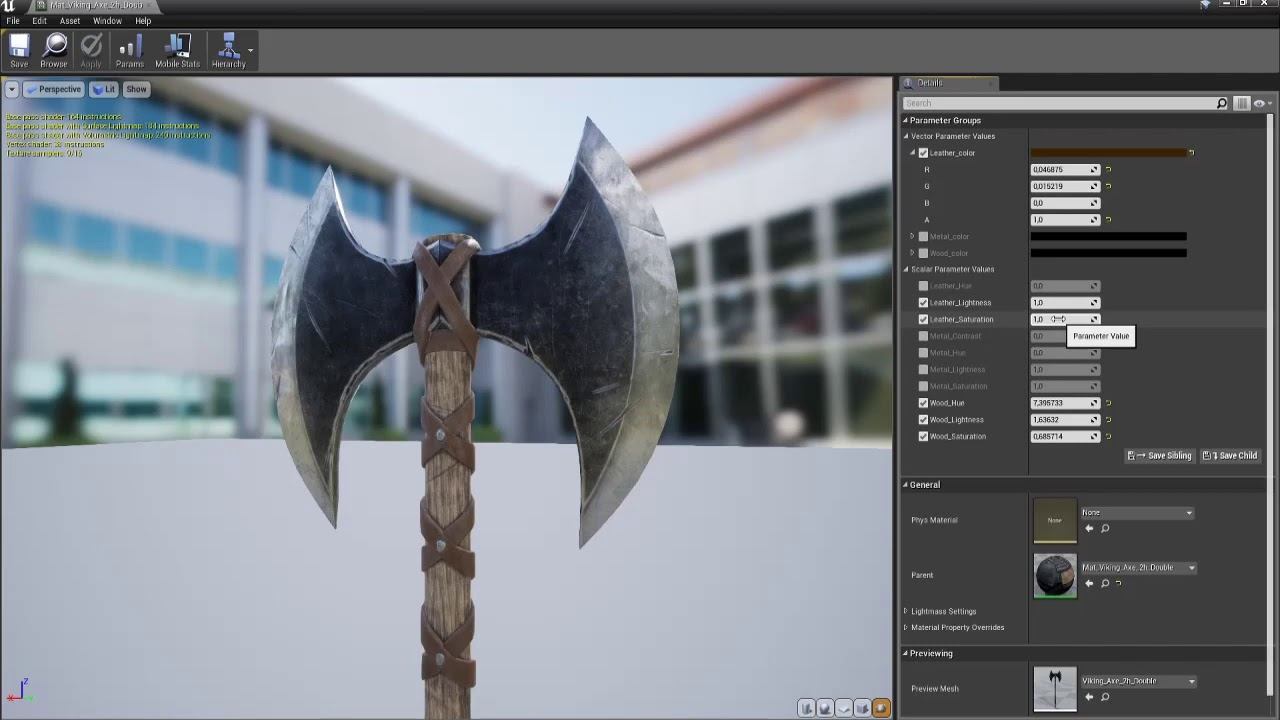Viewport: 1280px width, 720px height.
Task: Click the Metal_color black swatch
Action: click(1108, 237)
